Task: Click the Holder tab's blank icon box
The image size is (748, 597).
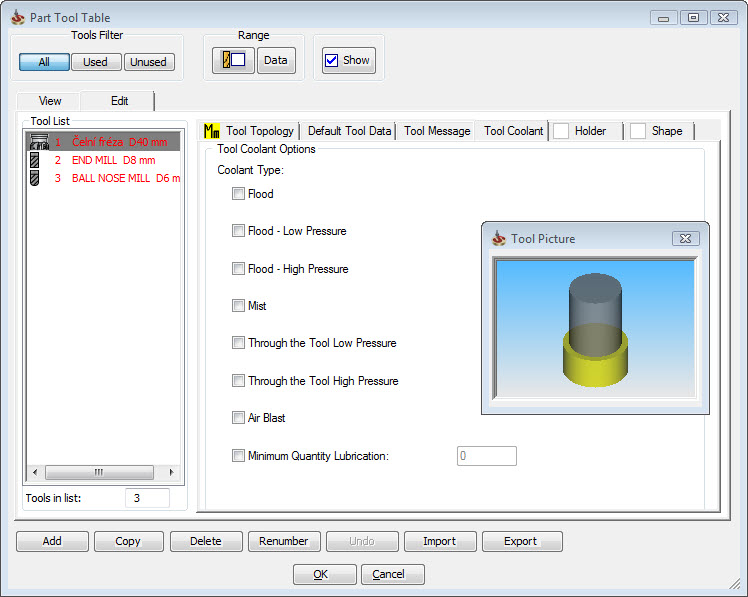Action: click(561, 131)
